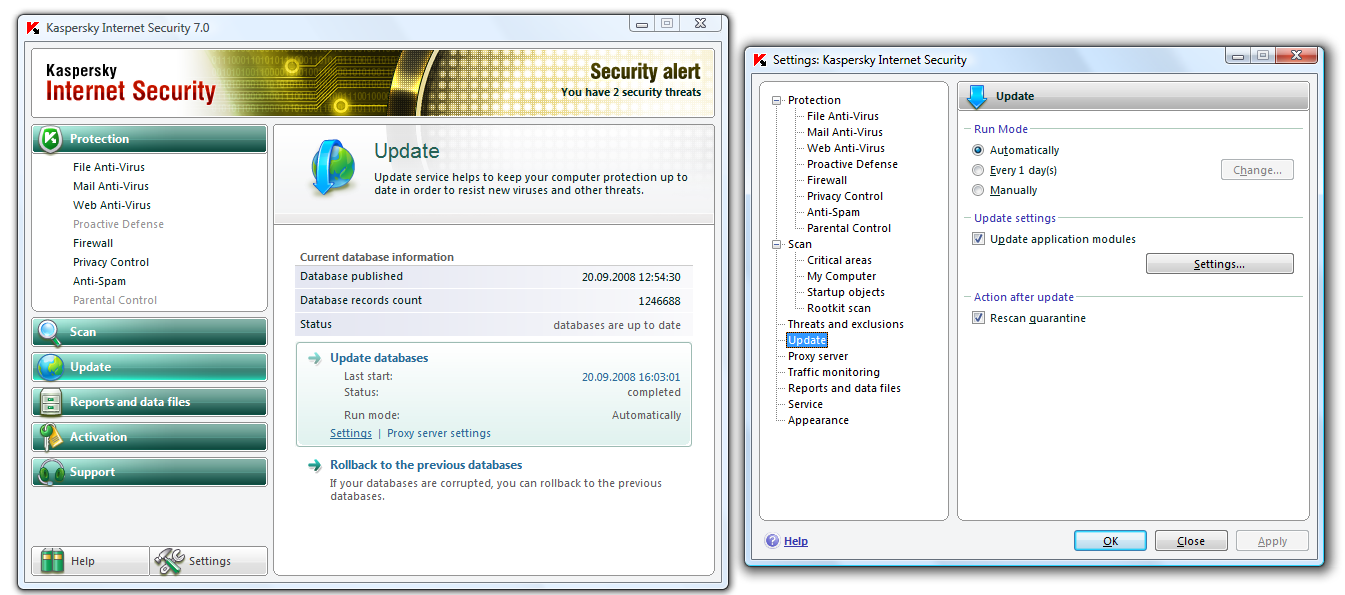The height and width of the screenshot is (595, 1345).
Task: Click the Activation key icon
Action: [49, 437]
